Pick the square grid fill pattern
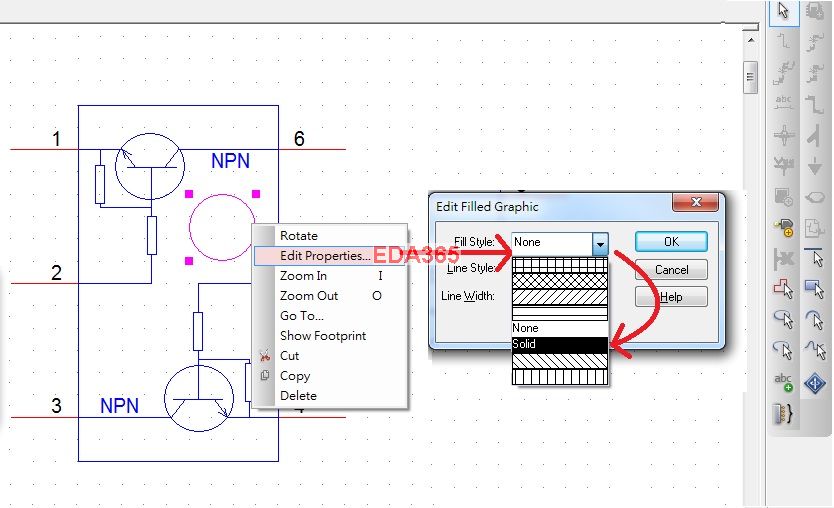 point(560,265)
